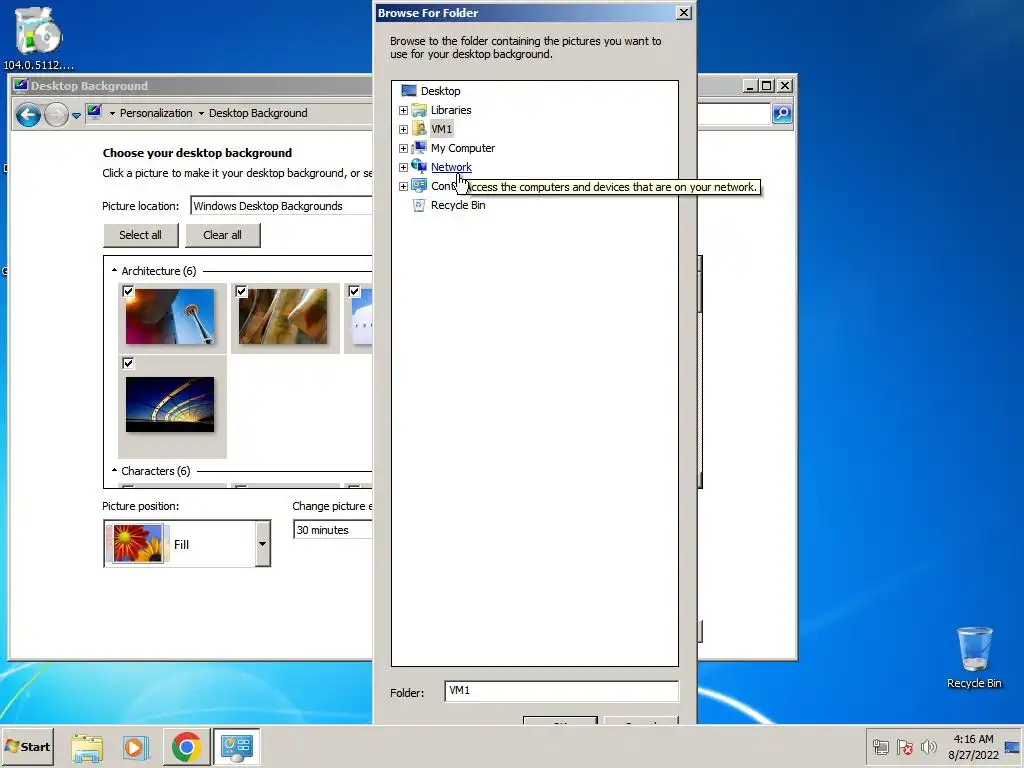Image resolution: width=1024 pixels, height=768 pixels.
Task: Close the Browse For Folder dialog
Action: (683, 12)
